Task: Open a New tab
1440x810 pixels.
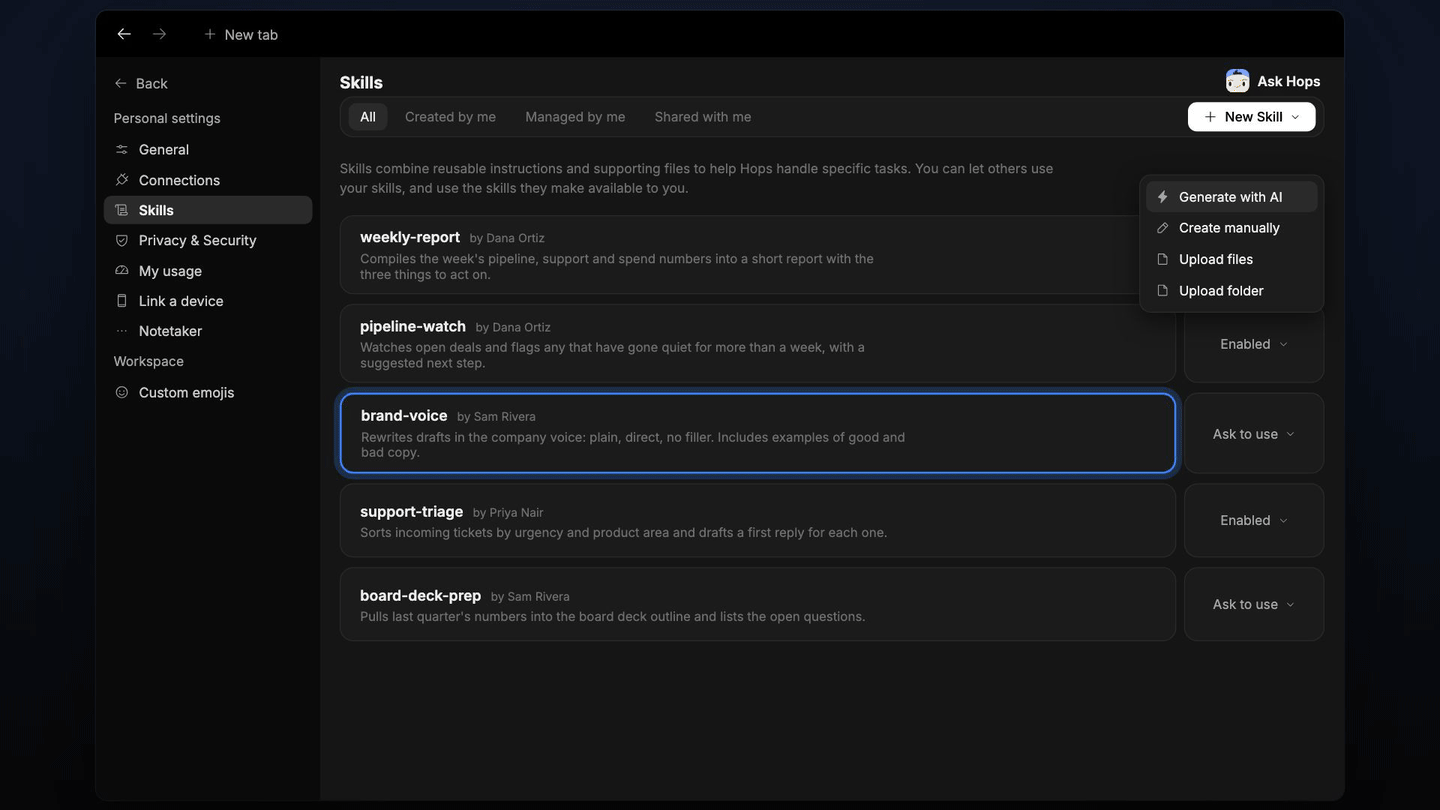Action: [x=241, y=34]
